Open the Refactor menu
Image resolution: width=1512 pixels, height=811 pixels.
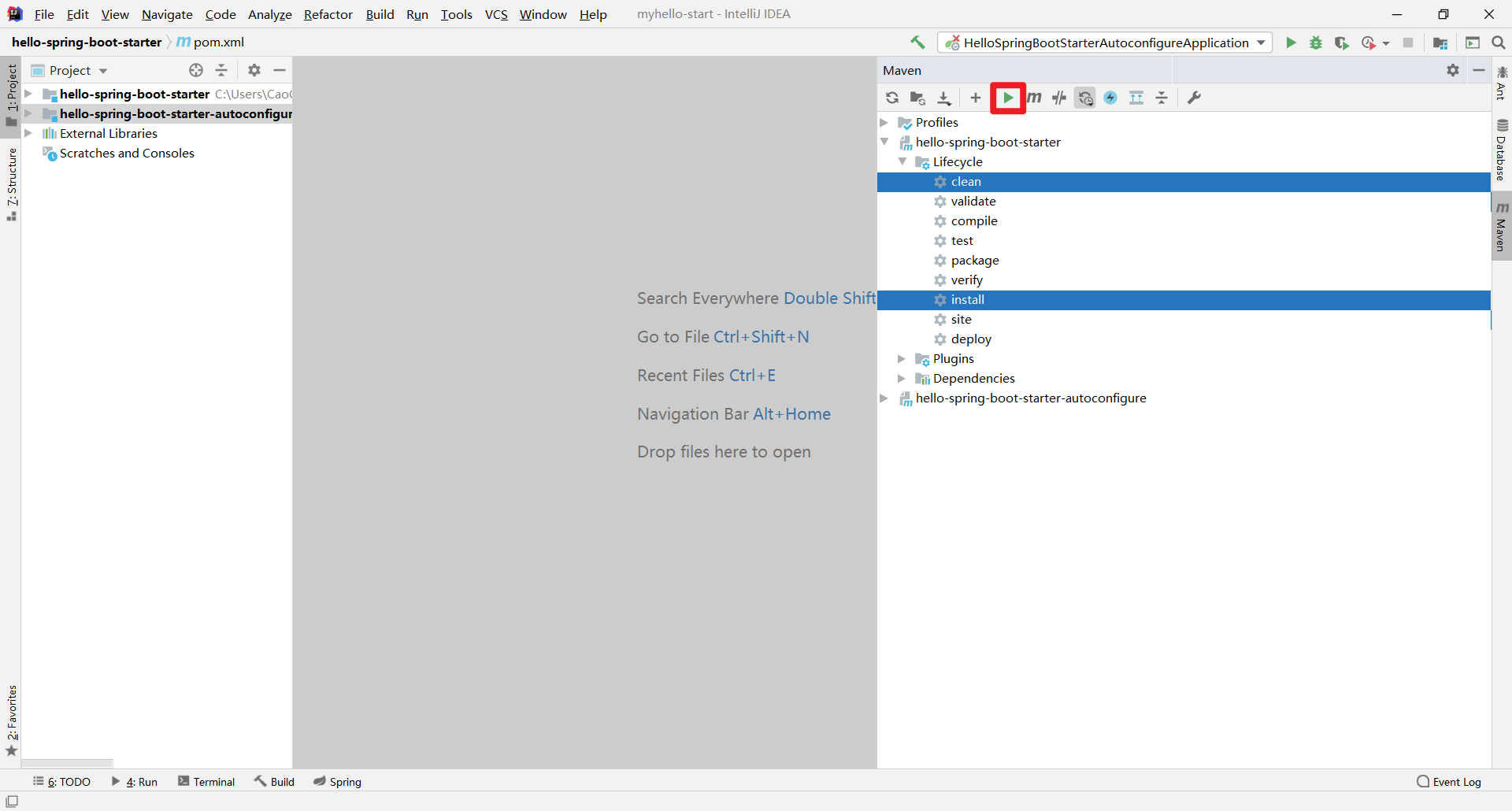point(328,14)
